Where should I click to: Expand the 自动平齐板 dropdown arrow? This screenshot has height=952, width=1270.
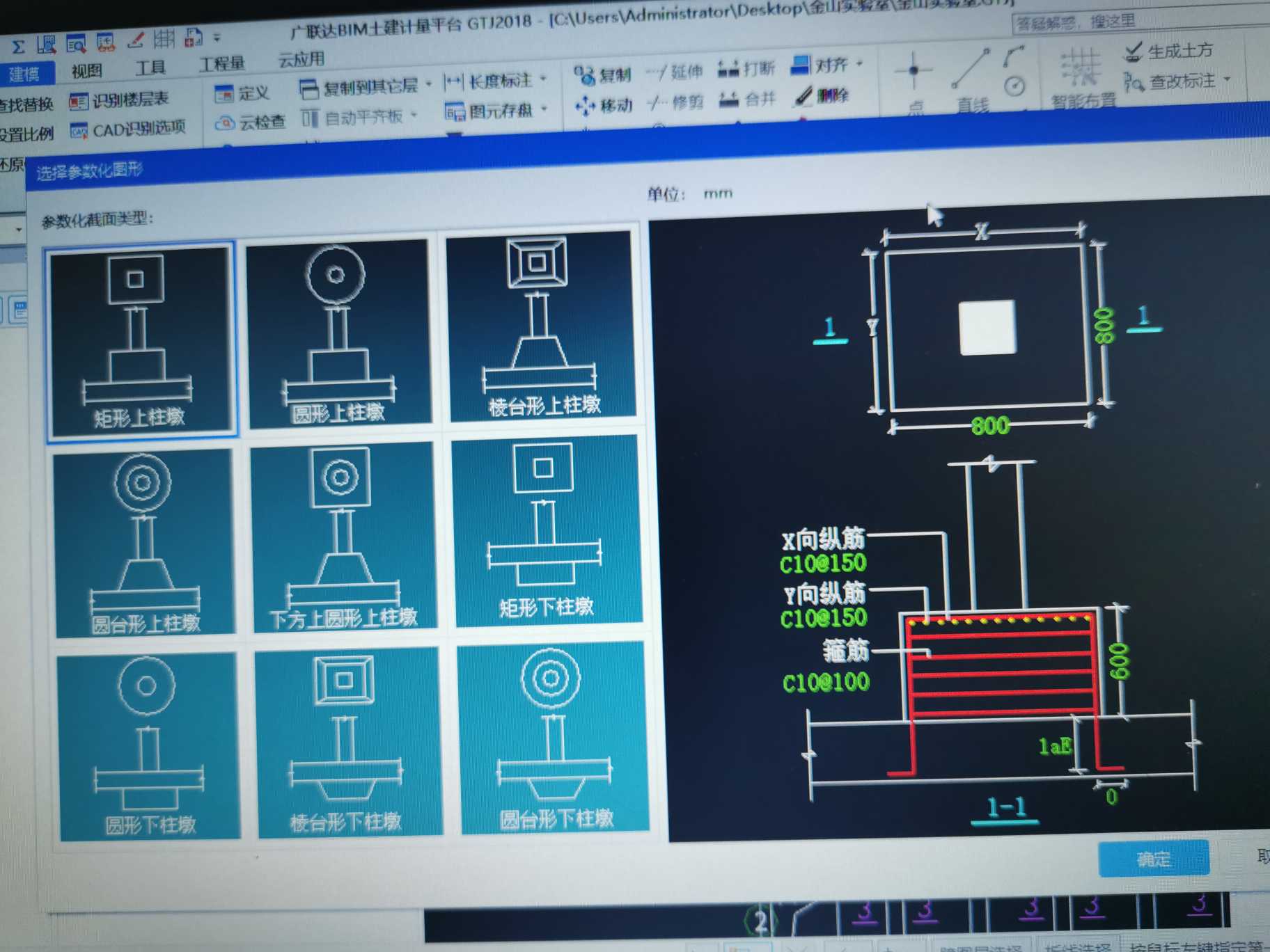[414, 115]
